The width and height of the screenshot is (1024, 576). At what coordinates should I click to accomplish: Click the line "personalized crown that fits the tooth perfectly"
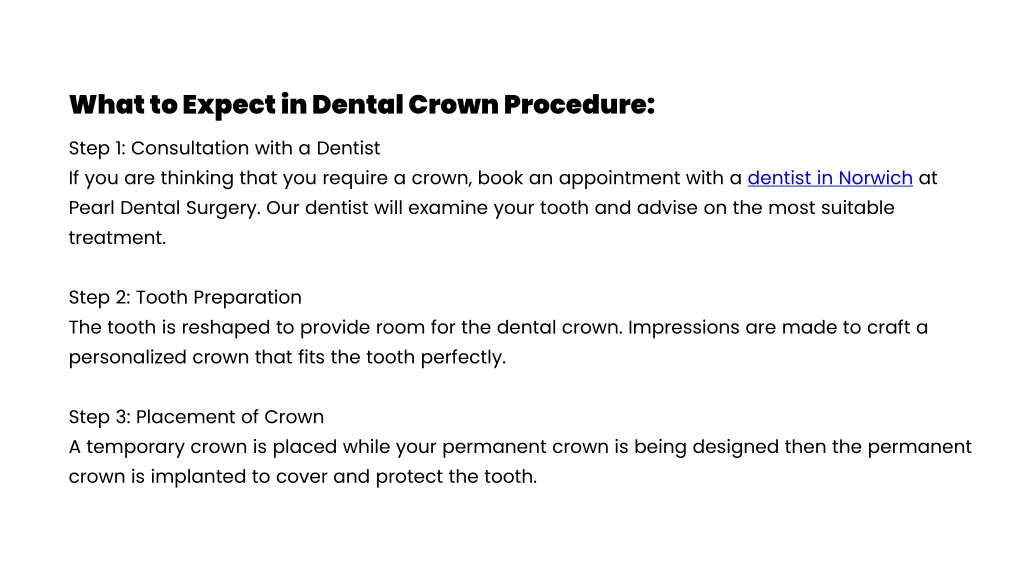pyautogui.click(x=287, y=357)
